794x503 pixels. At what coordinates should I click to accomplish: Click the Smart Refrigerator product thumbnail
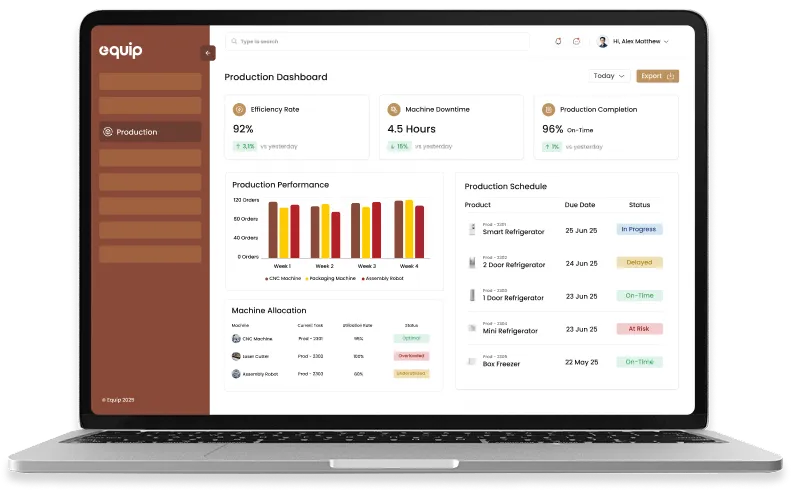click(x=472, y=229)
